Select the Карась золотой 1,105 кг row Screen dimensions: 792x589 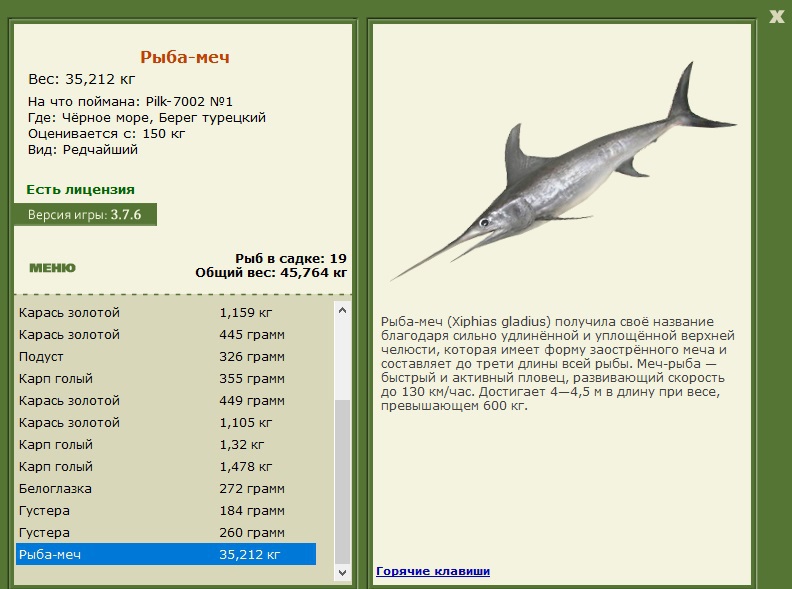tap(166, 422)
